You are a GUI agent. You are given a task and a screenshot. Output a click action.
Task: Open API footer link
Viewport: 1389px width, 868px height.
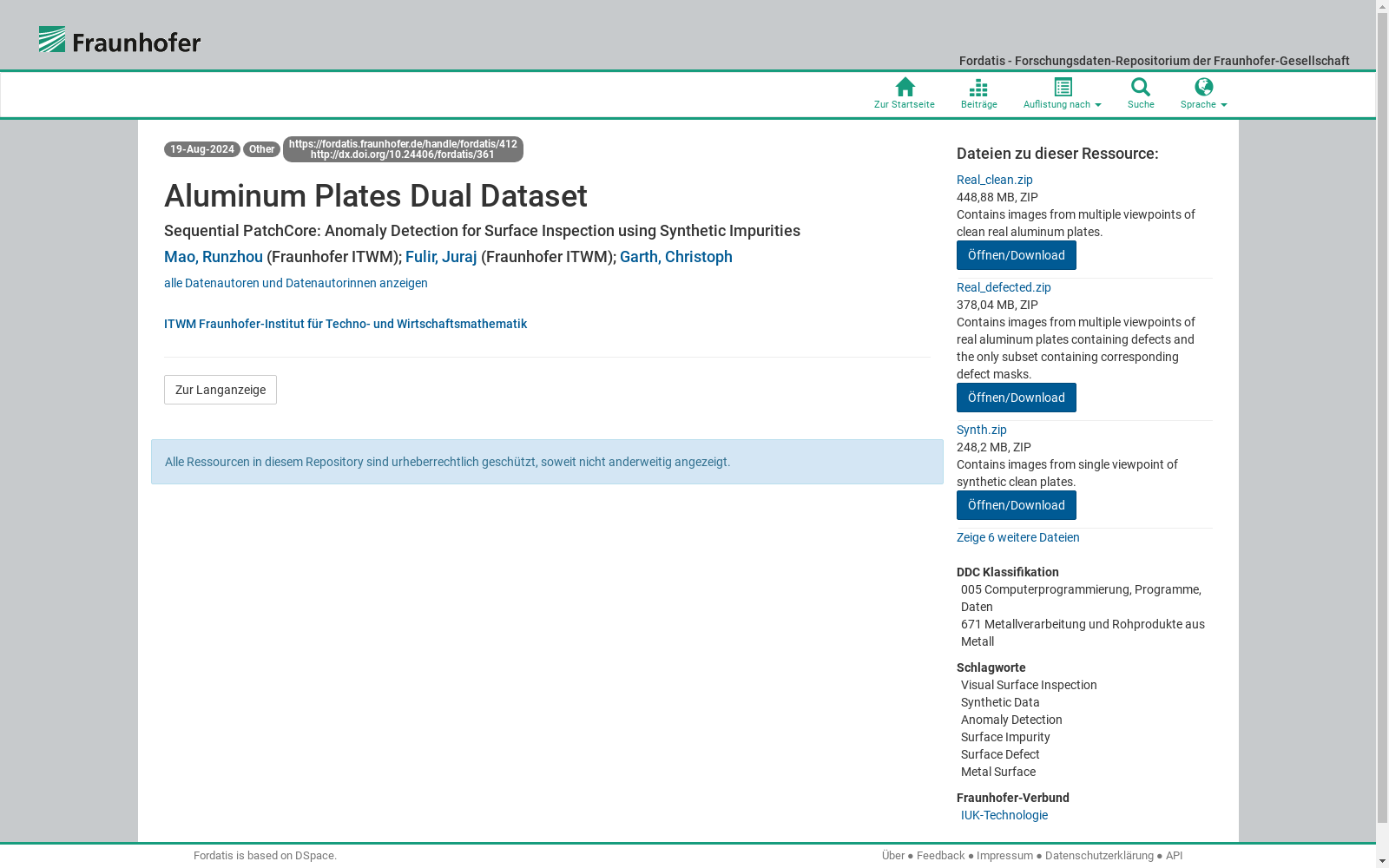tap(1174, 856)
